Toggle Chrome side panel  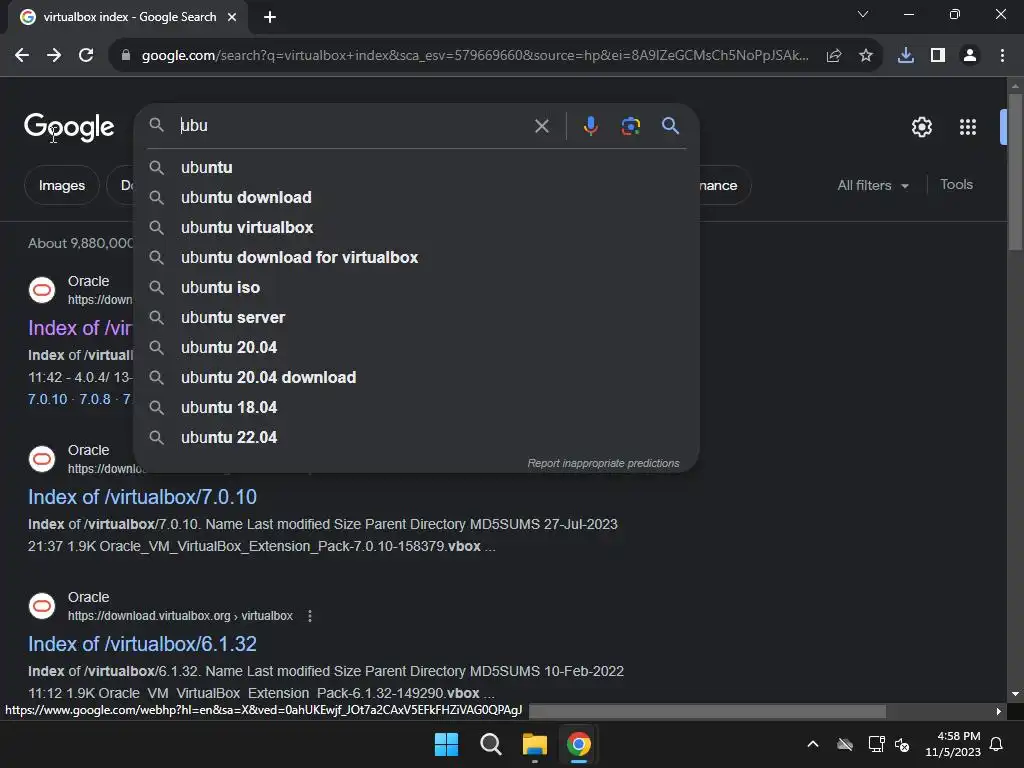[x=938, y=56]
